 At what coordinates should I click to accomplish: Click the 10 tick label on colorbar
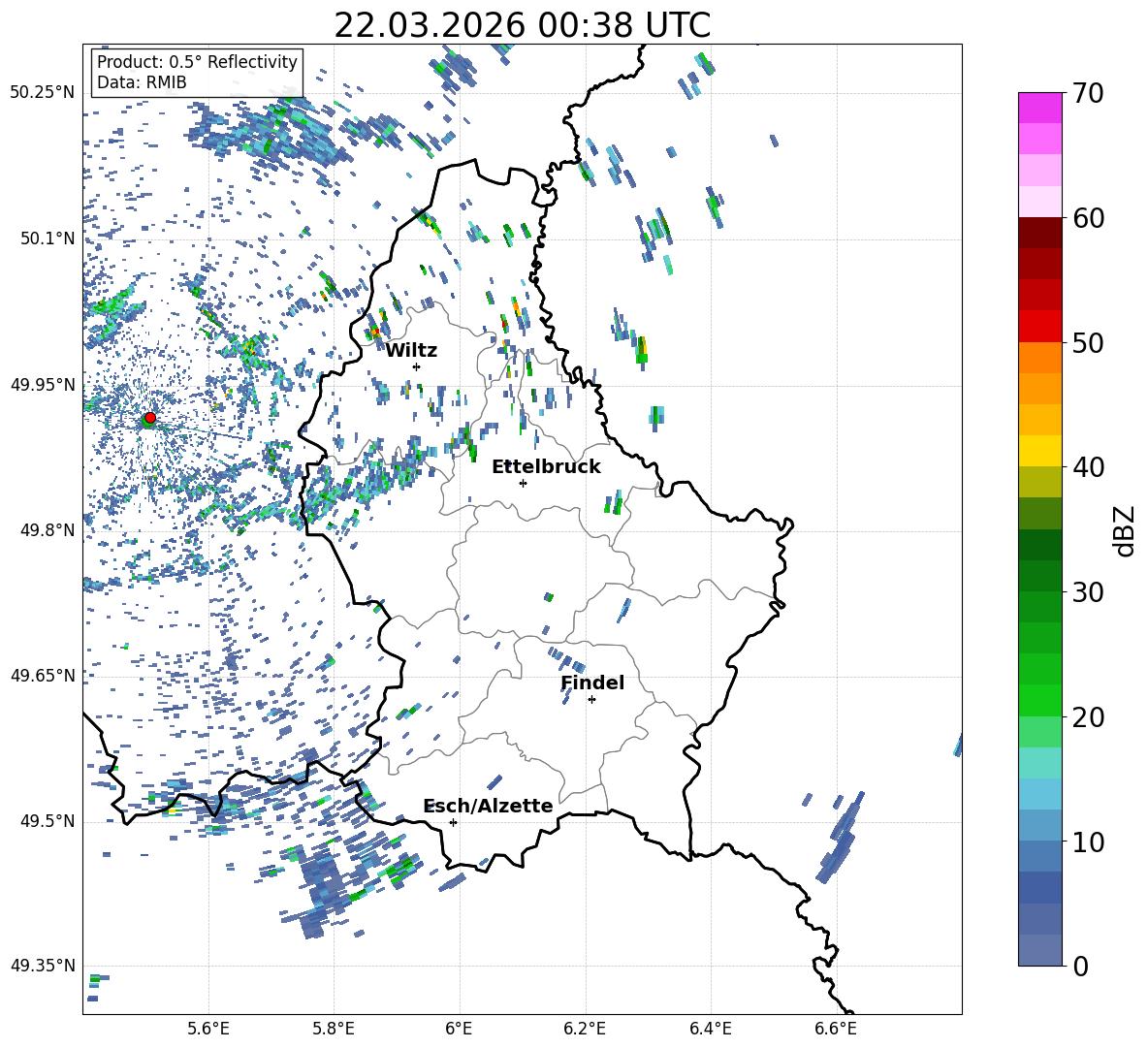click(1088, 842)
